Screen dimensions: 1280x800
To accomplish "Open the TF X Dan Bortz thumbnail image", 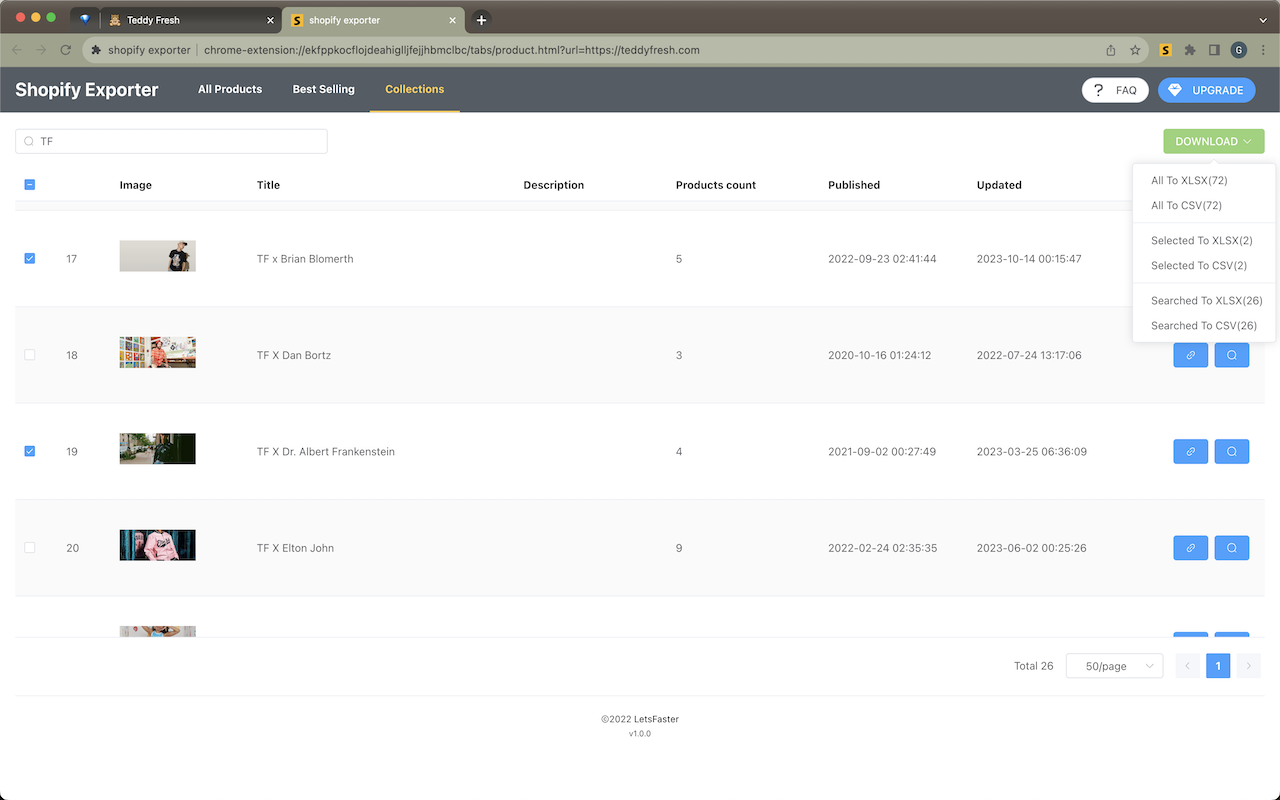I will click(x=157, y=352).
